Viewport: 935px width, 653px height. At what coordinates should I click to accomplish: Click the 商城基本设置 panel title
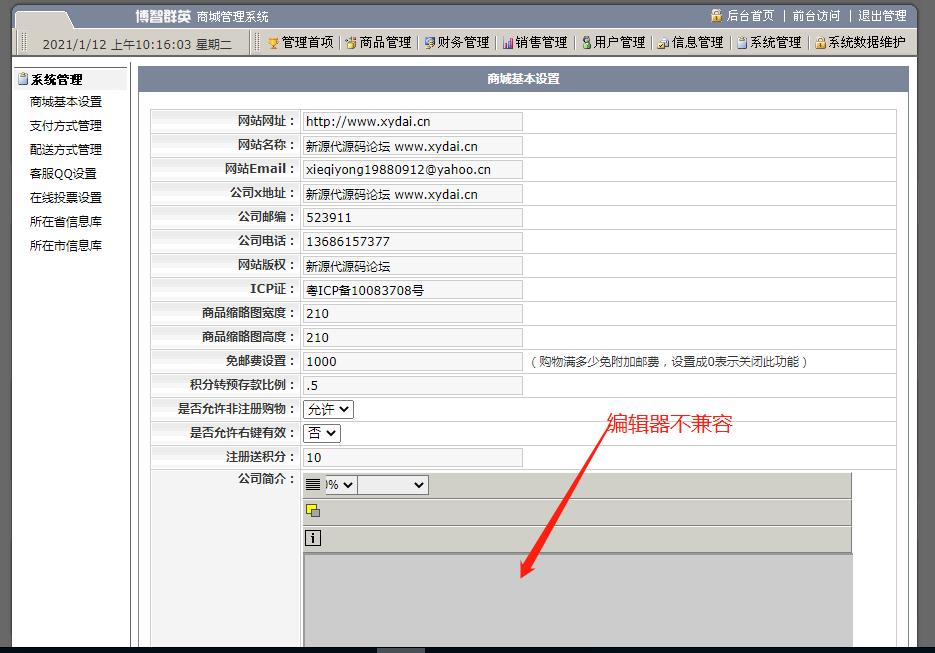(x=523, y=79)
